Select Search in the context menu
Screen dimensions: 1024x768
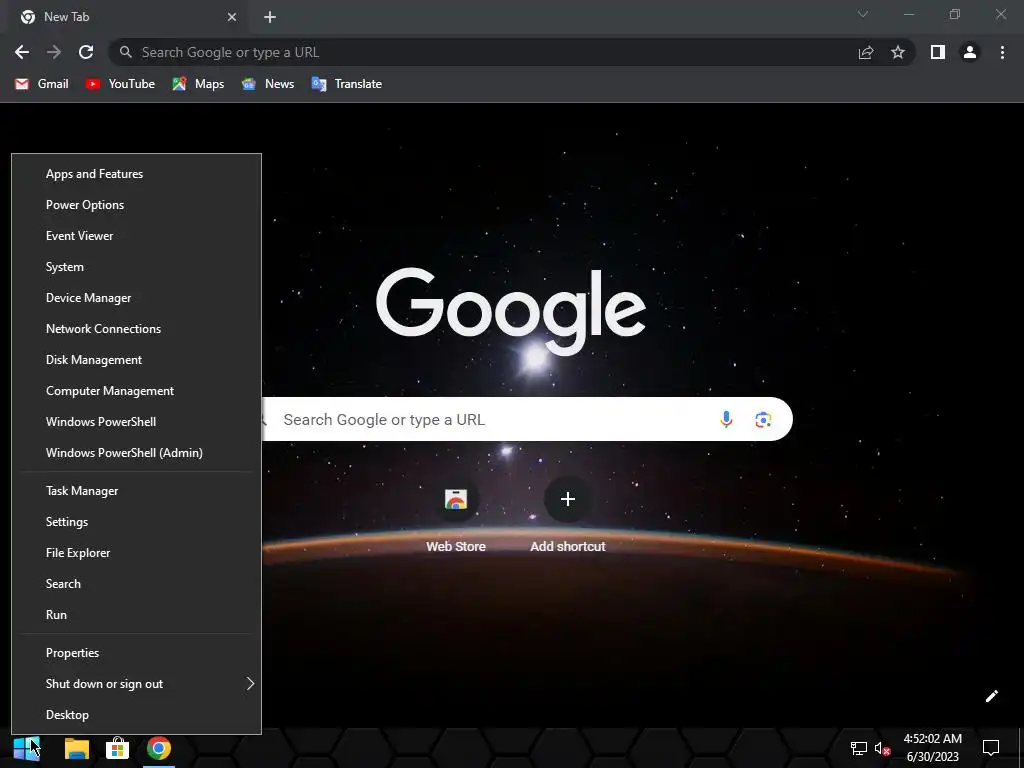click(136, 584)
